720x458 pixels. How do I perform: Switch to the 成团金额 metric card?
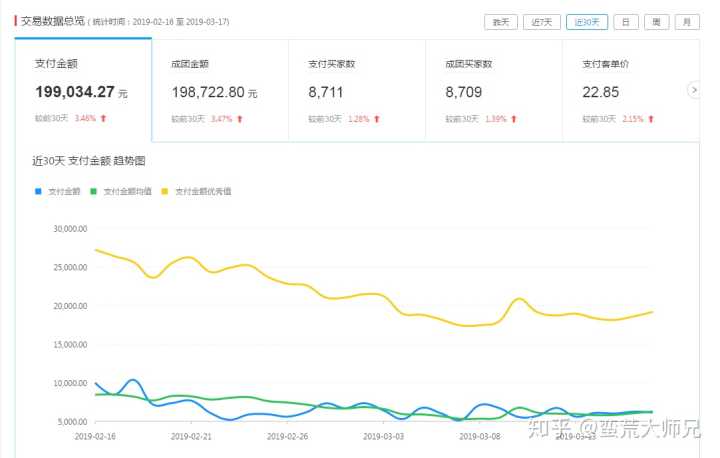coord(220,92)
